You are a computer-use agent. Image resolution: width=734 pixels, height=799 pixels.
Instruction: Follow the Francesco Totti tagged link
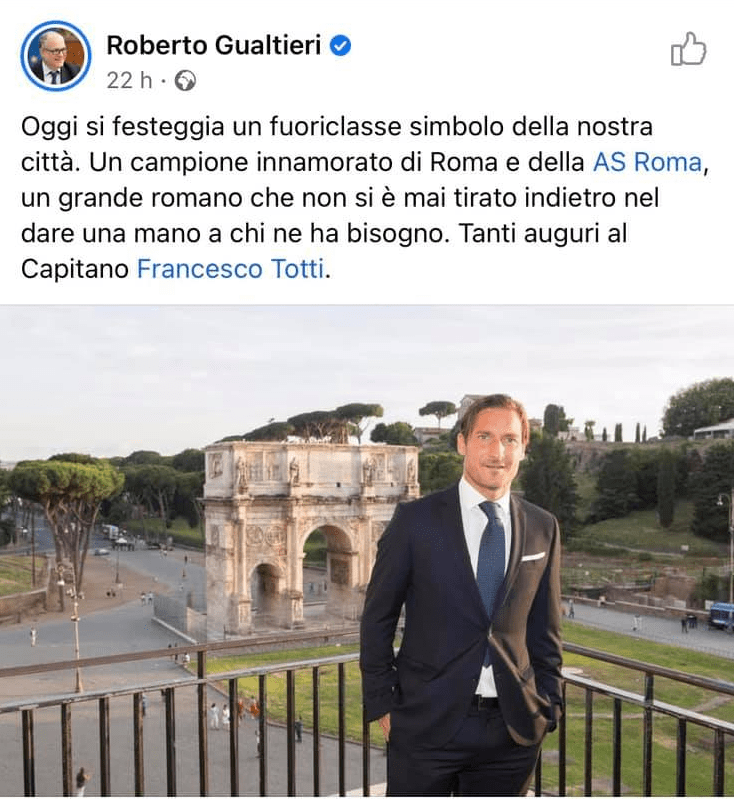coord(230,269)
